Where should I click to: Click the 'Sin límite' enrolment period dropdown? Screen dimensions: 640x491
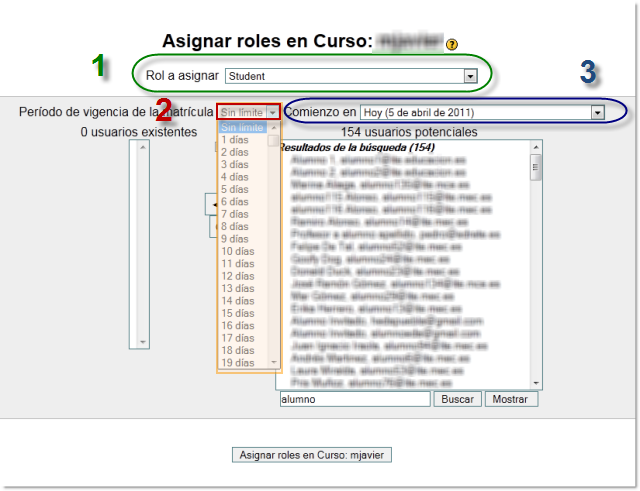tap(249, 113)
